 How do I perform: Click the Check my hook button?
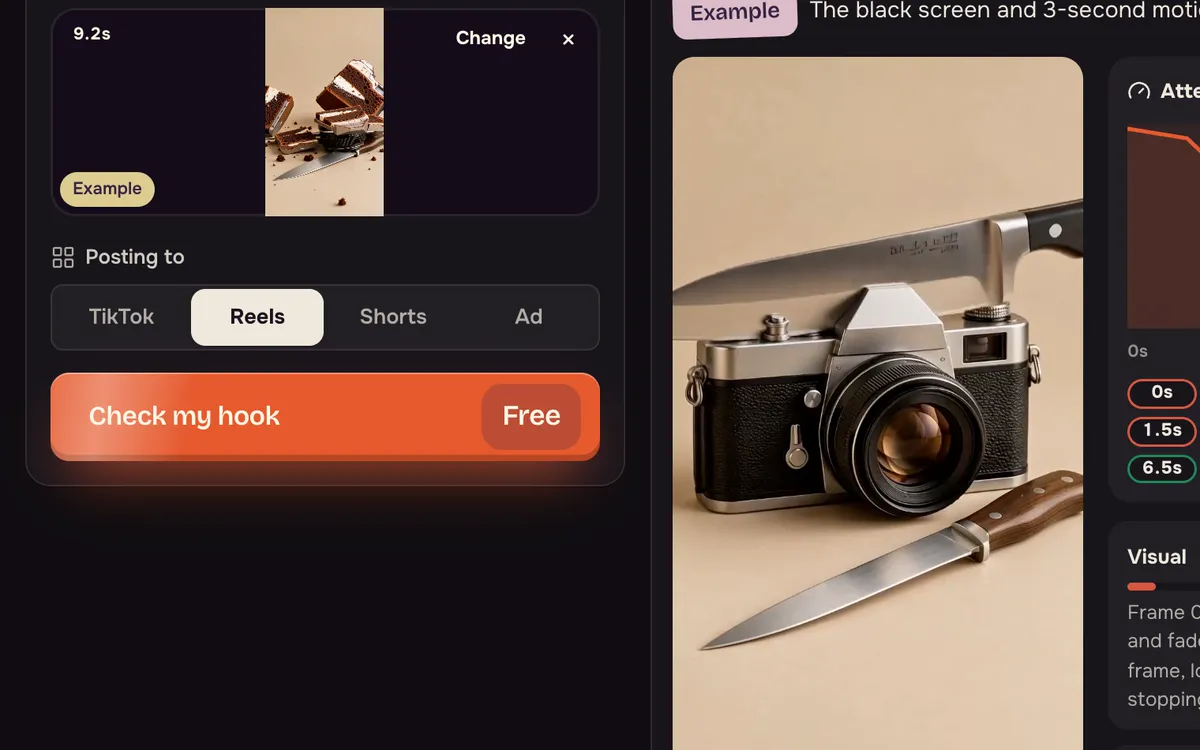pyautogui.click(x=325, y=416)
